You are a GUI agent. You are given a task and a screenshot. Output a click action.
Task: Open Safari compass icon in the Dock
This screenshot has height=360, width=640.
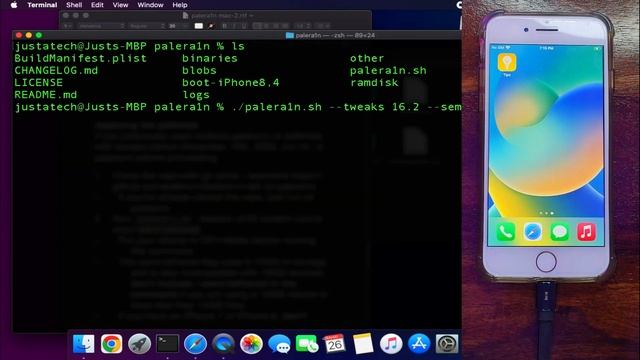[195, 344]
